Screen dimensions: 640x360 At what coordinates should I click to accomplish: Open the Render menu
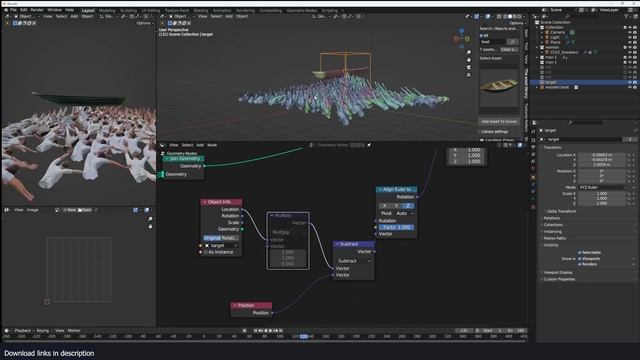click(x=37, y=10)
